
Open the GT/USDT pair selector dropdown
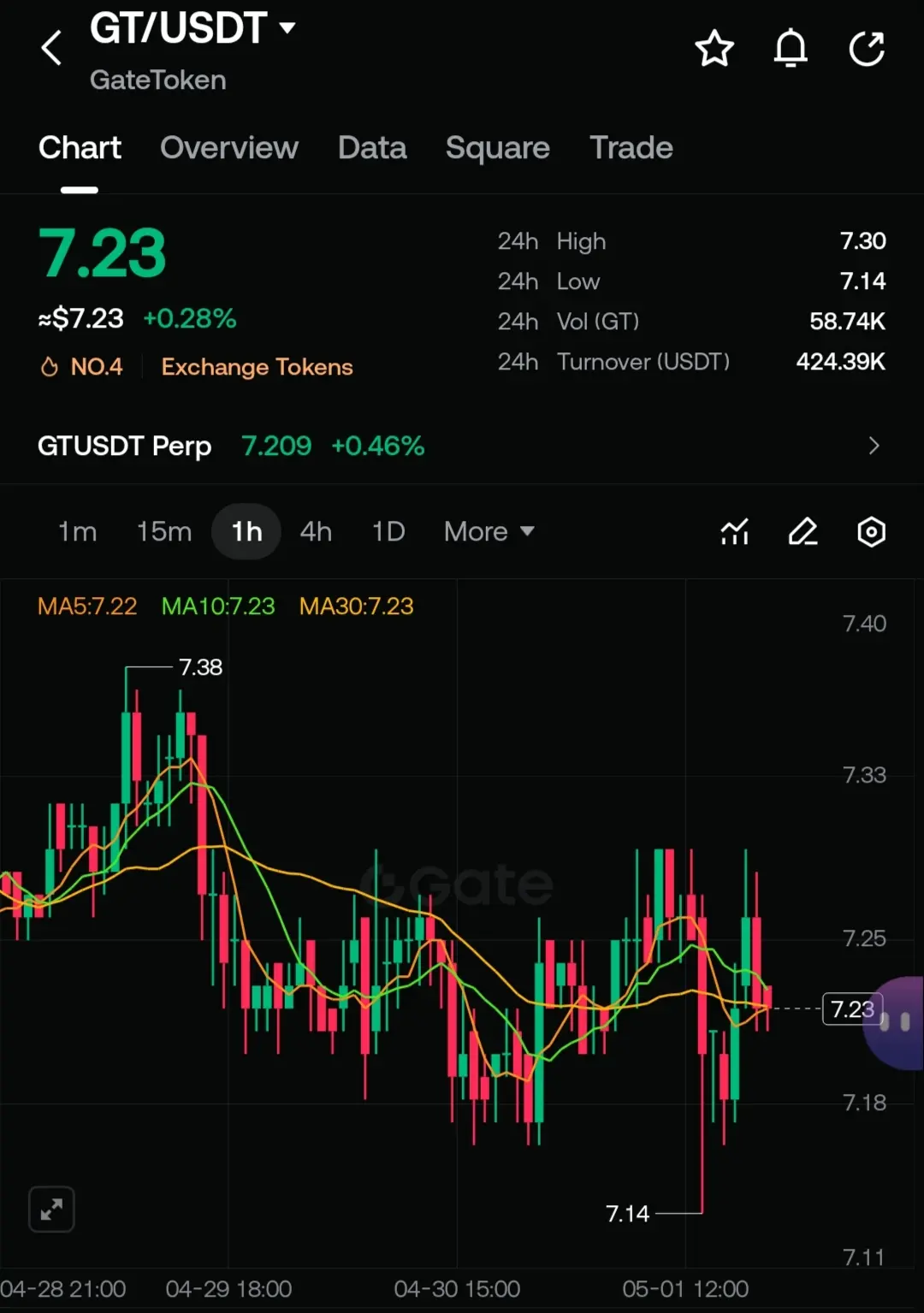[192, 28]
